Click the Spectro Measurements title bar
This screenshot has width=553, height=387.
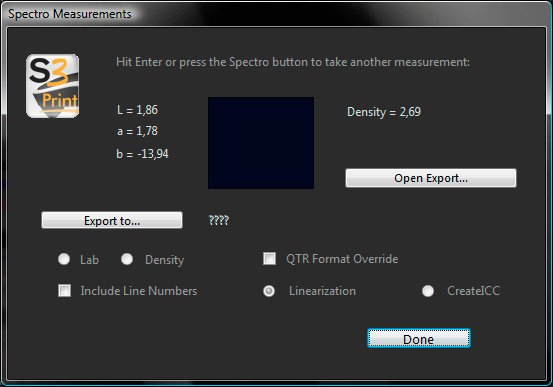coord(276,14)
